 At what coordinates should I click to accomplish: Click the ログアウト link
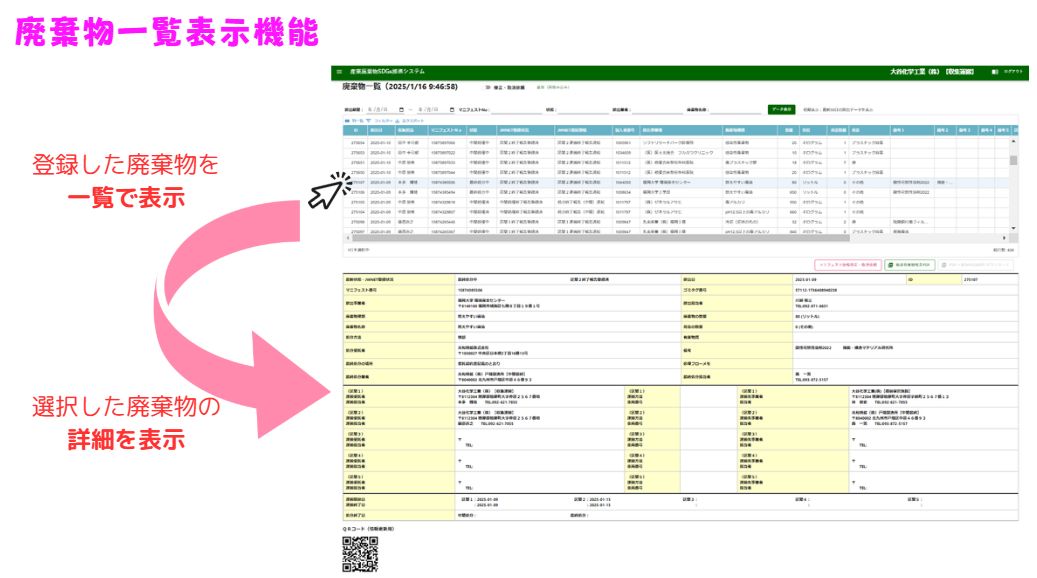coord(1013,72)
